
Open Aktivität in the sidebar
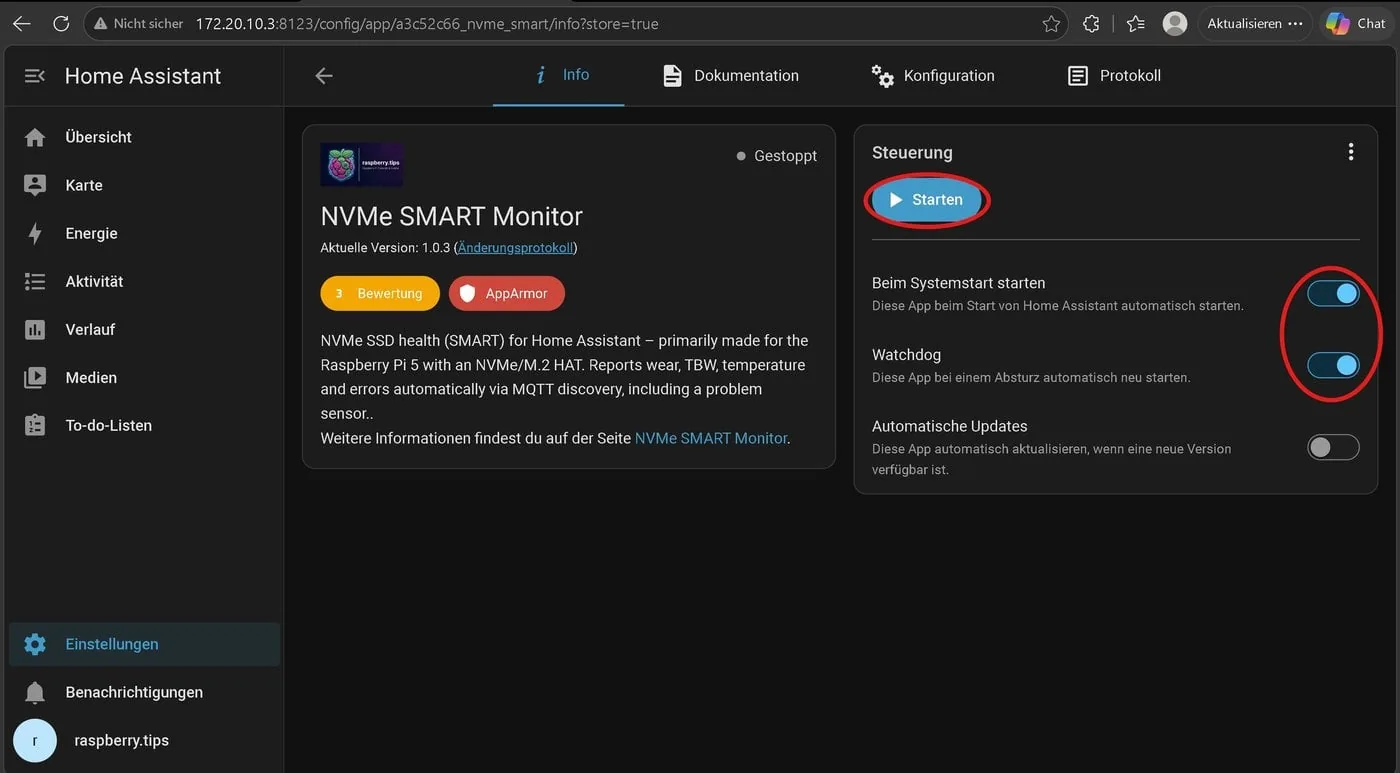(x=142, y=281)
